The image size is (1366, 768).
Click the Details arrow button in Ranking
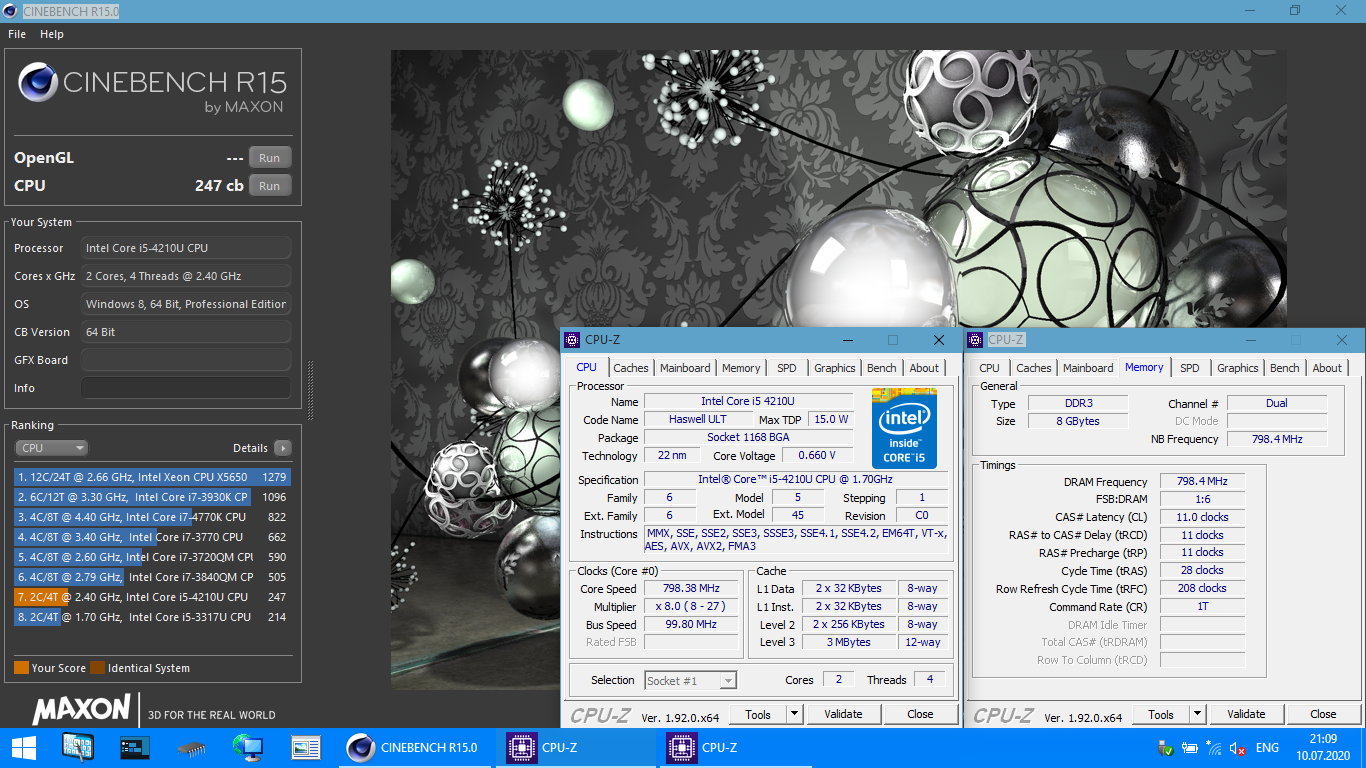coord(282,448)
